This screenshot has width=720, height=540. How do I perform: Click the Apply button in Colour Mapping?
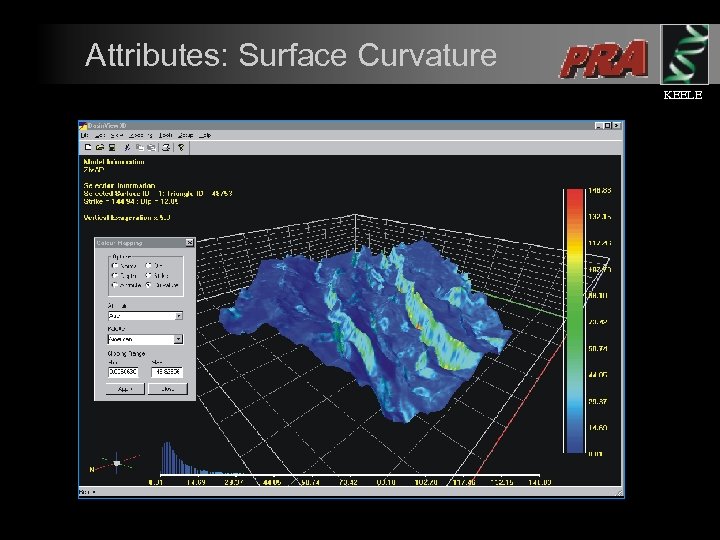125,389
